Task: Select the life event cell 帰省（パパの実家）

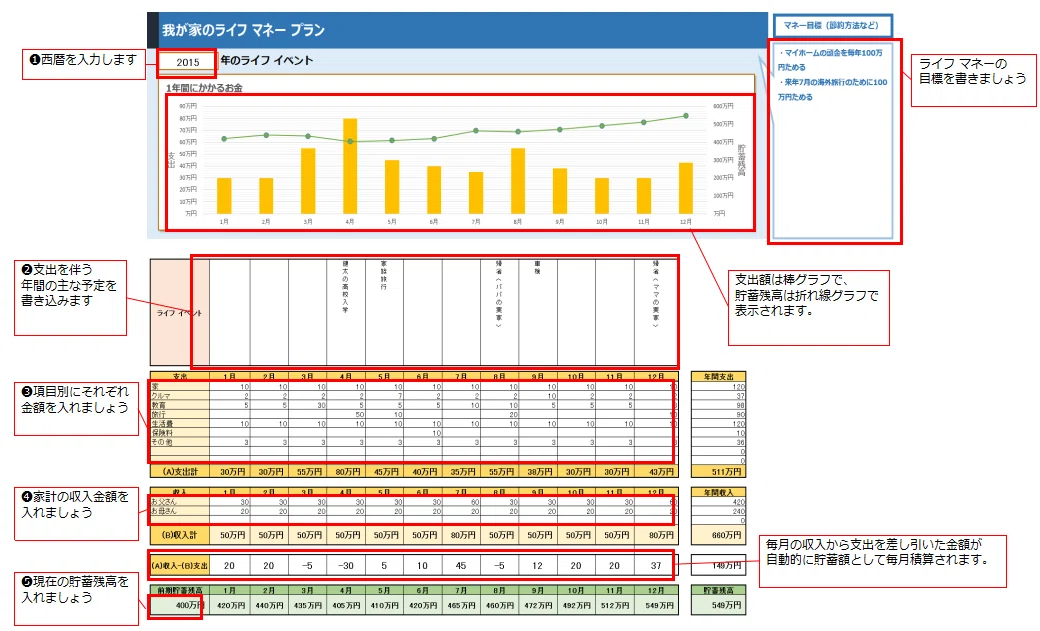Action: tap(499, 311)
